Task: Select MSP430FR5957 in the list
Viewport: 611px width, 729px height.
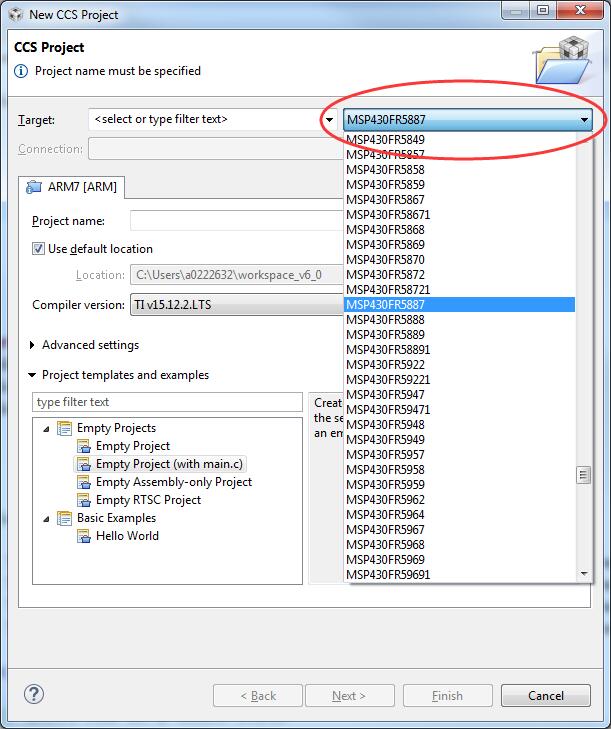Action: coord(459,455)
